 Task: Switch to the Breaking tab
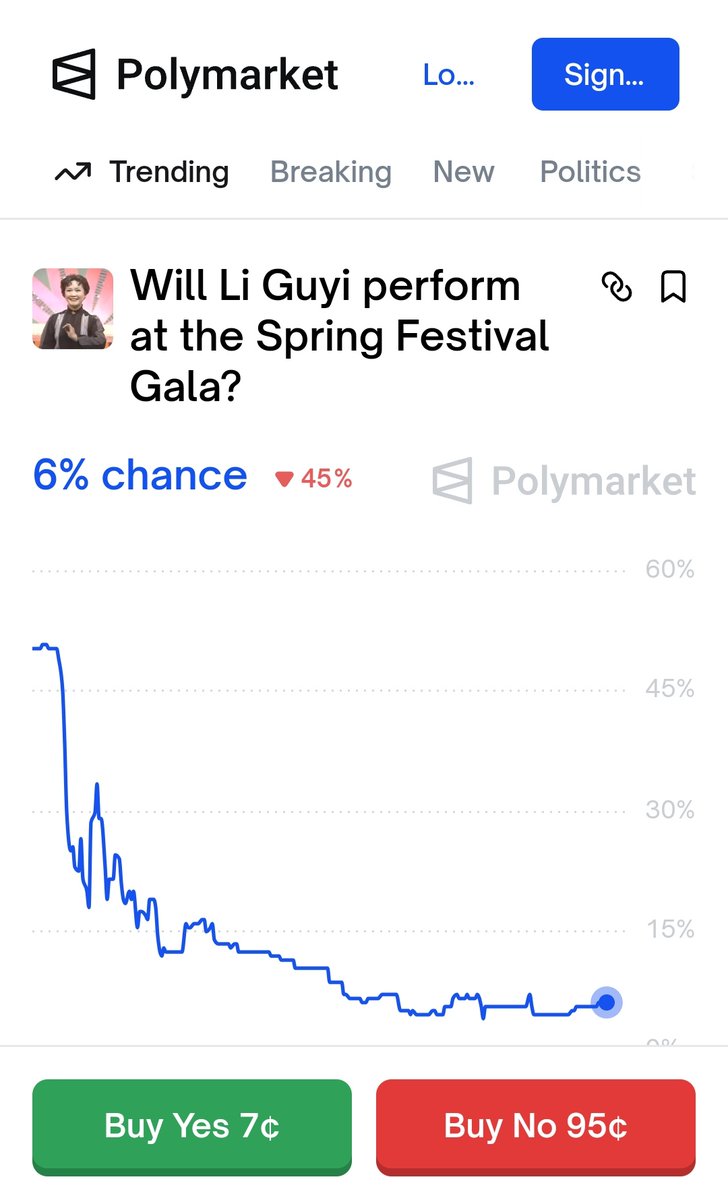(330, 172)
